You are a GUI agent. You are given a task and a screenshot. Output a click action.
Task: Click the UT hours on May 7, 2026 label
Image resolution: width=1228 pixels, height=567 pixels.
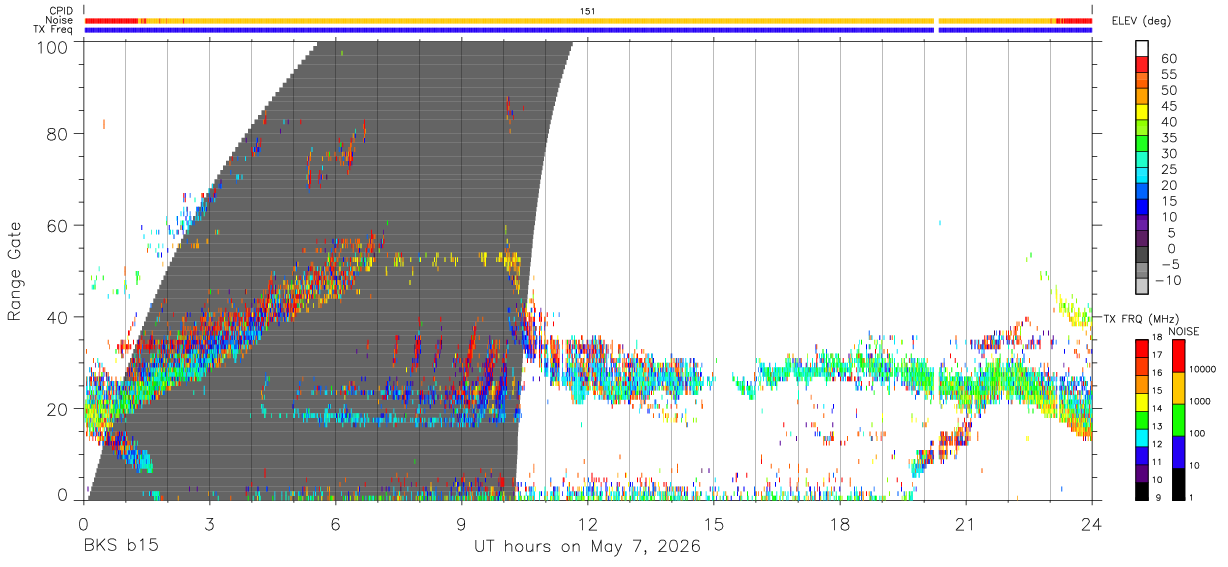[x=587, y=546]
